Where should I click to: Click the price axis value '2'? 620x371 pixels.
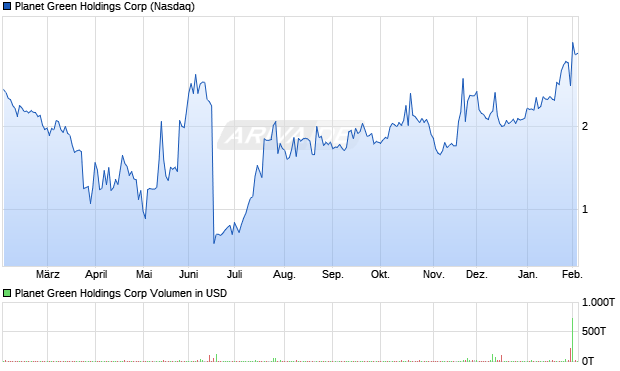point(585,127)
